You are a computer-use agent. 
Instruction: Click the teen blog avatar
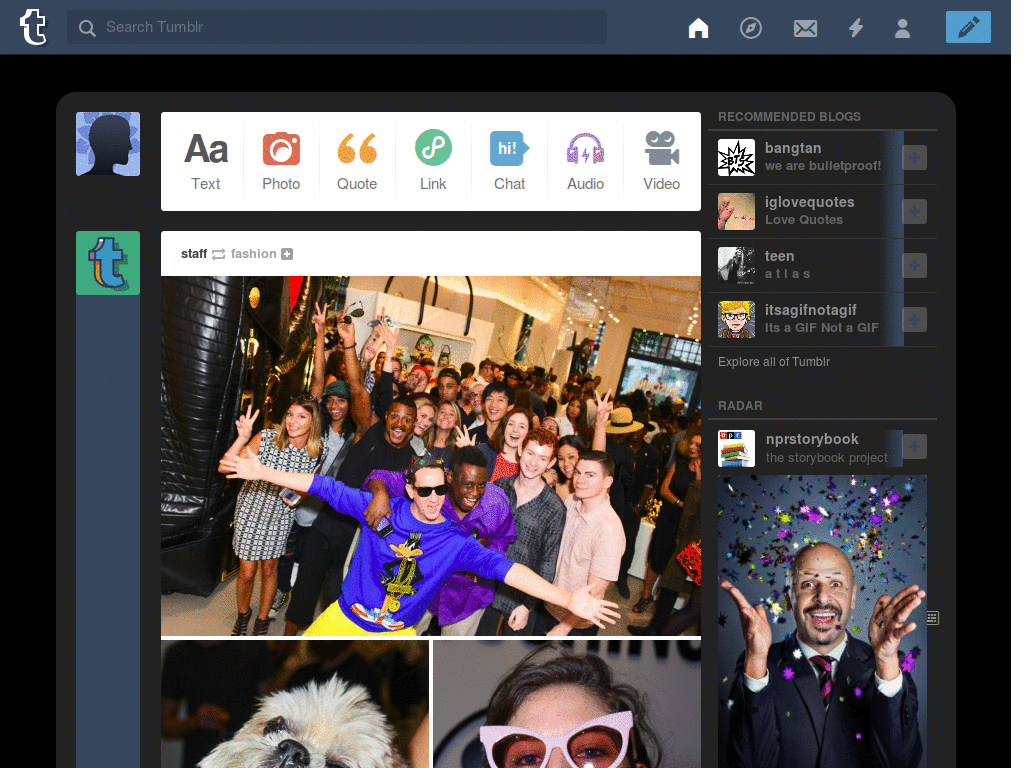coord(736,265)
